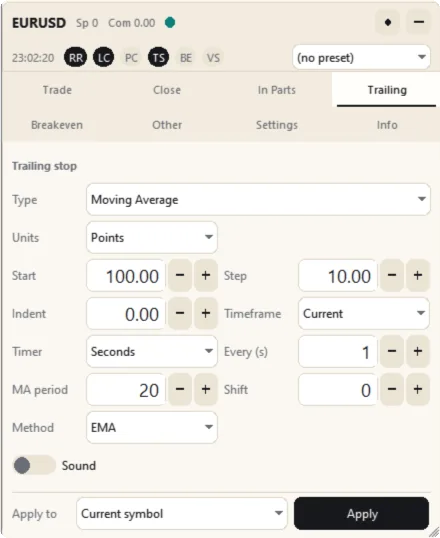The image size is (440, 538).
Task: Click the Sp 0 spread label
Action: pyautogui.click(x=87, y=23)
